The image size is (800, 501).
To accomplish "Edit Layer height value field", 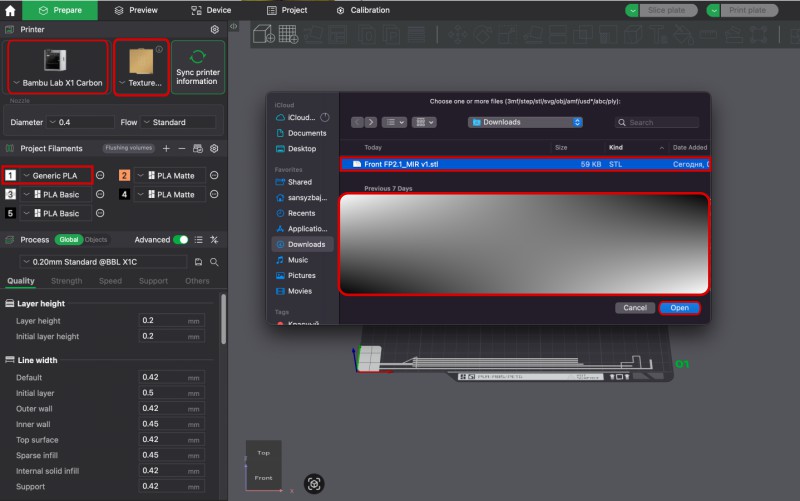I will click(171, 320).
